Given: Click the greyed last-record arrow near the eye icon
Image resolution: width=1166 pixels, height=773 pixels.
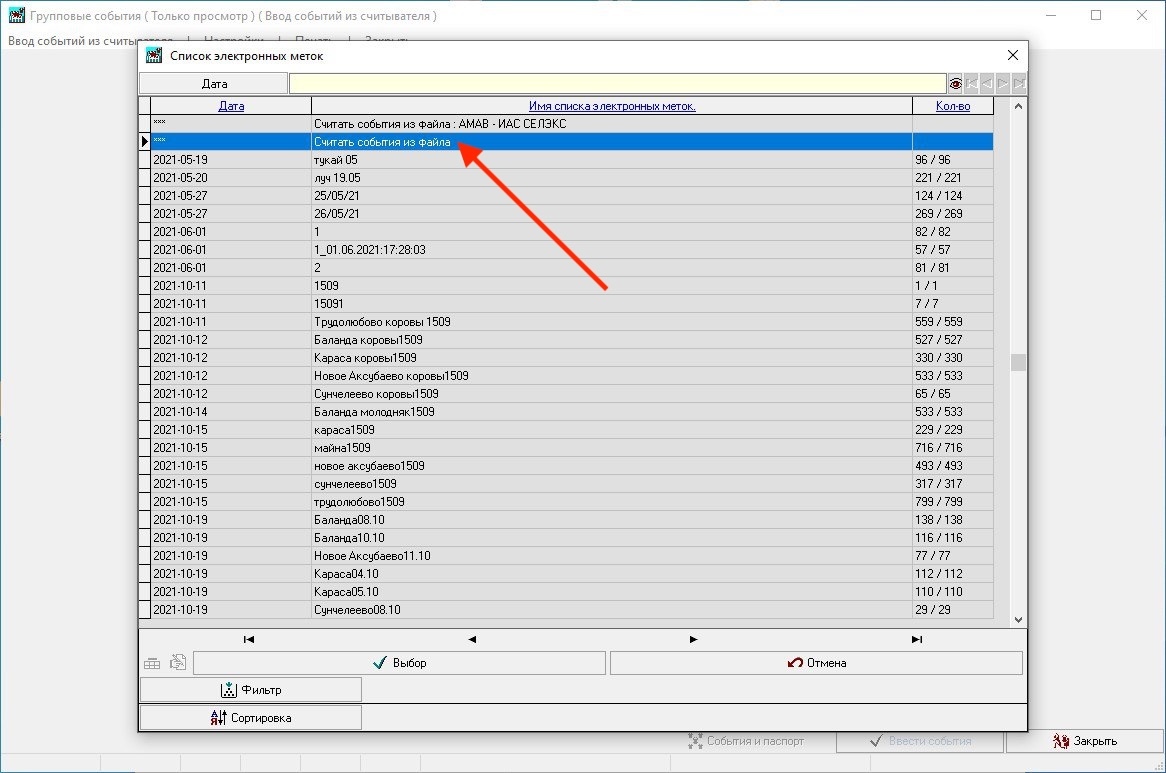Looking at the screenshot, I should click(x=1019, y=83).
